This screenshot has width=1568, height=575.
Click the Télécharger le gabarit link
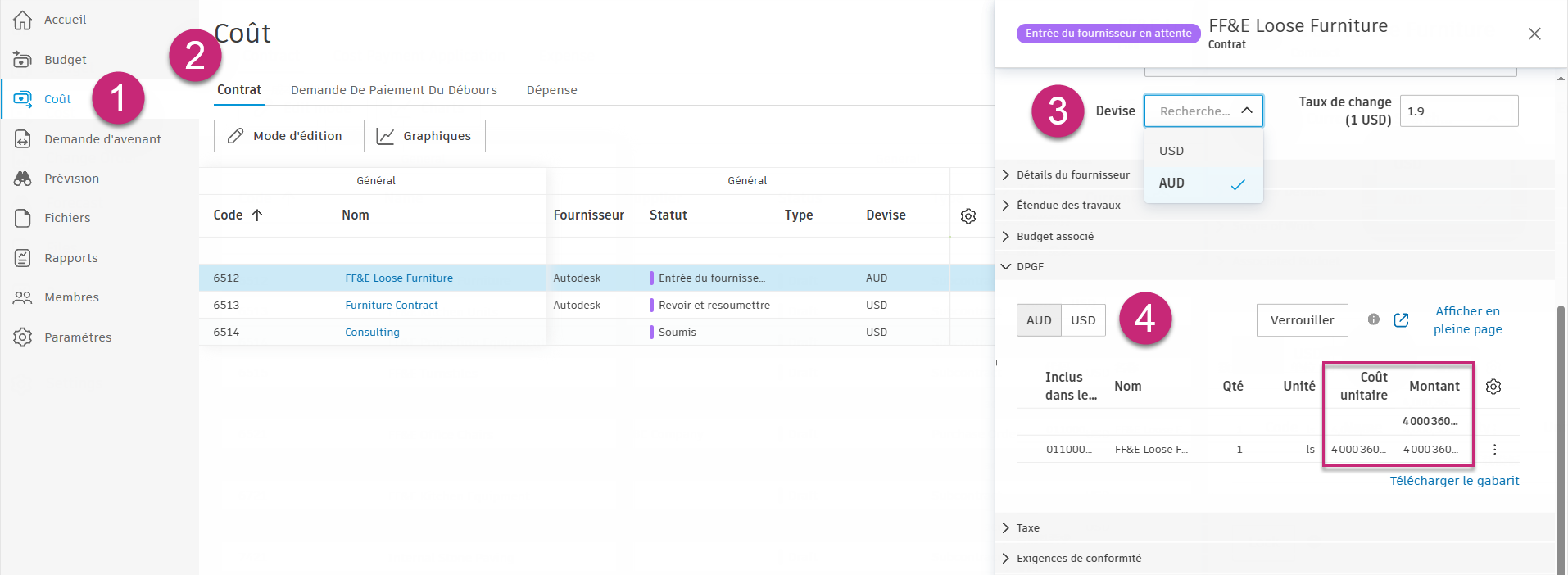[x=1454, y=481]
